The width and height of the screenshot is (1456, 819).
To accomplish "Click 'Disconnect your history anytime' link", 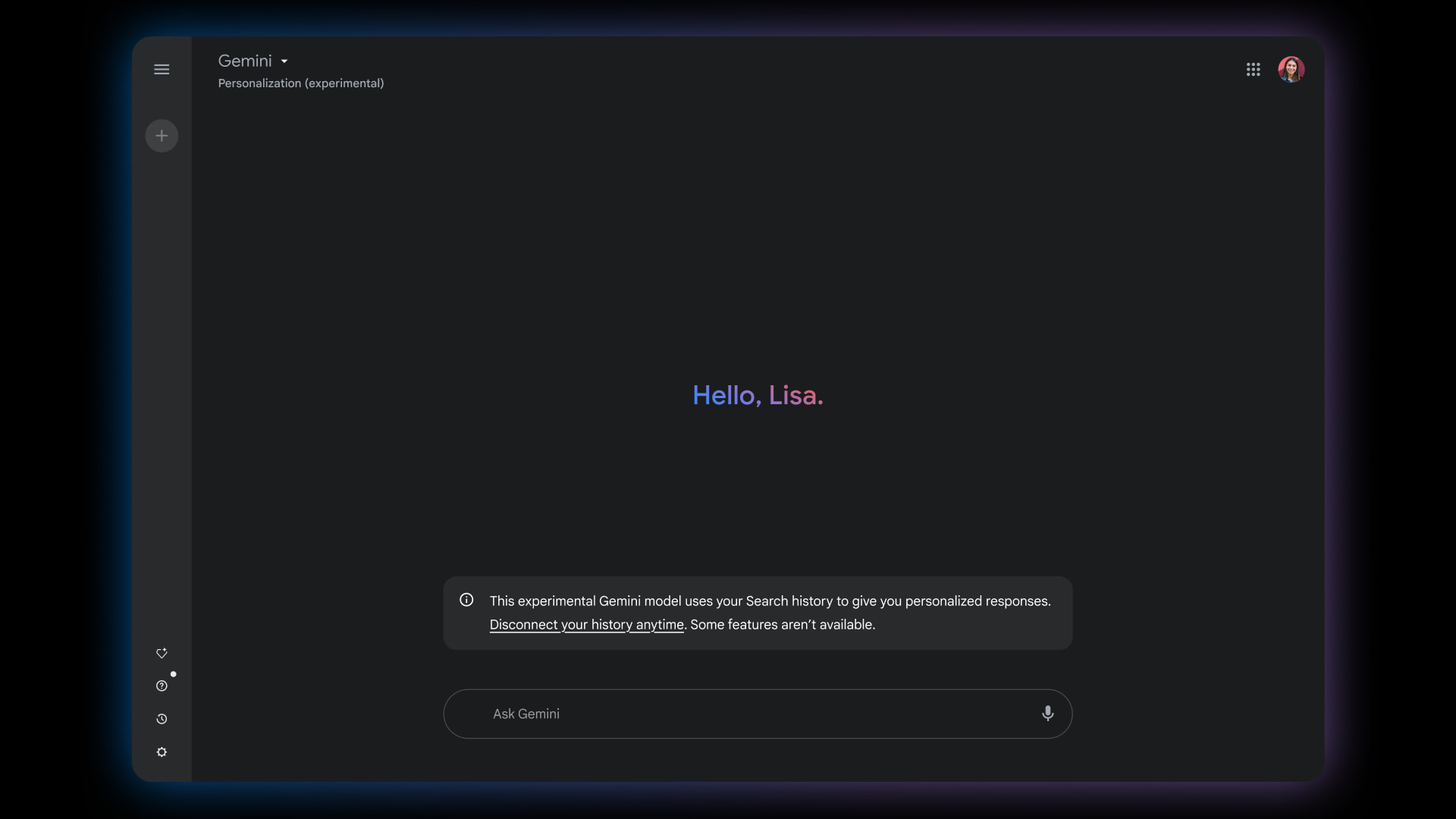I will pyautogui.click(x=586, y=625).
